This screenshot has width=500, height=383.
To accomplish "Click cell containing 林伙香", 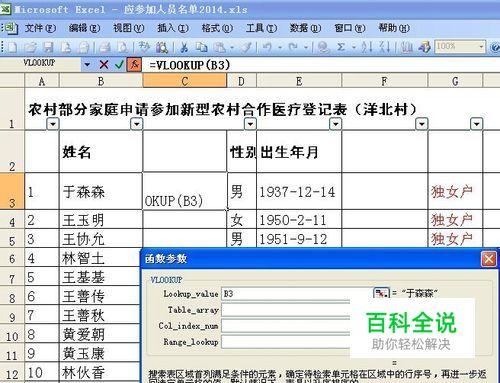I will click(x=100, y=372).
